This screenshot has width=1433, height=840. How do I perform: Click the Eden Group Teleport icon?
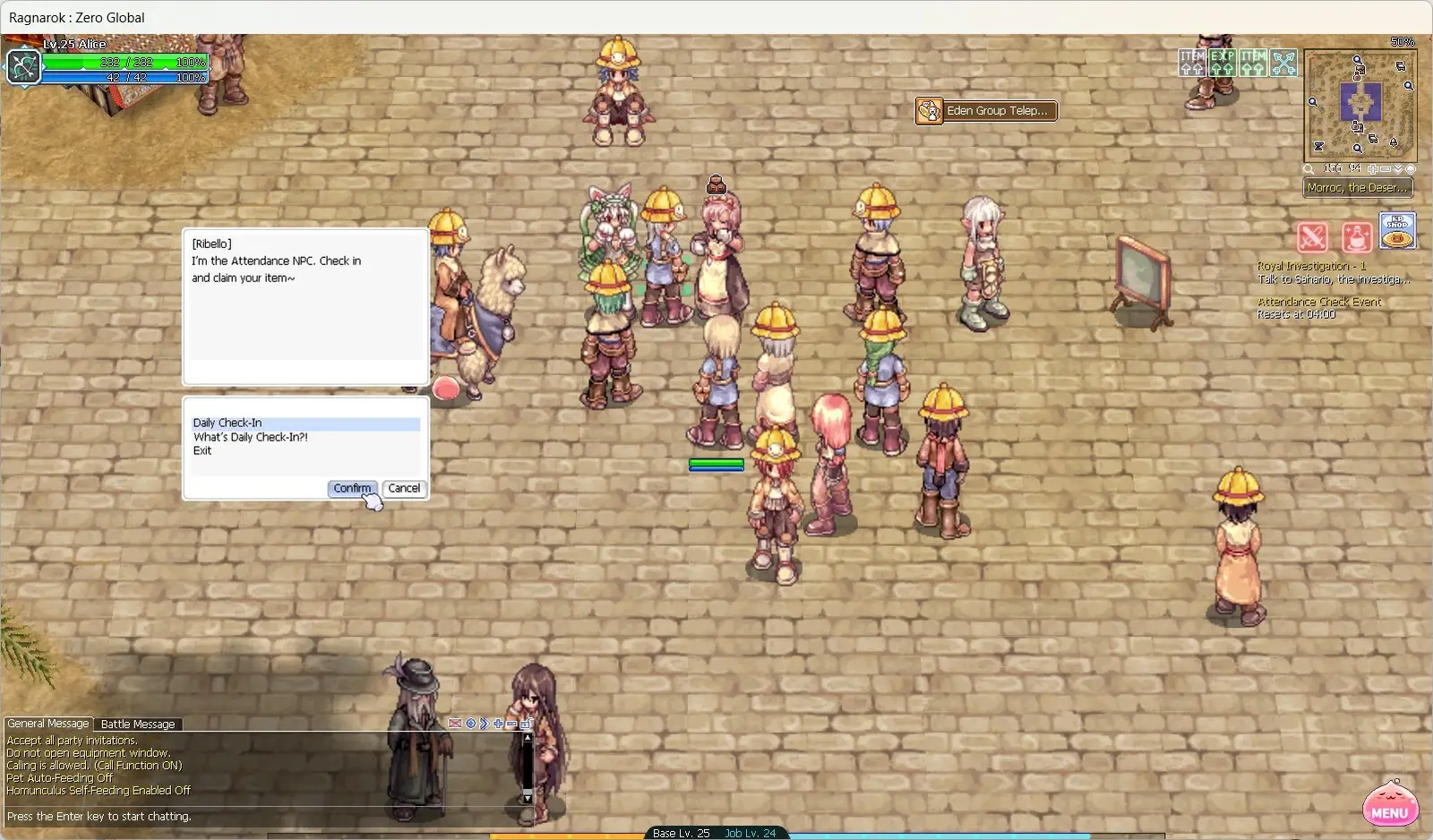pyautogui.click(x=930, y=111)
